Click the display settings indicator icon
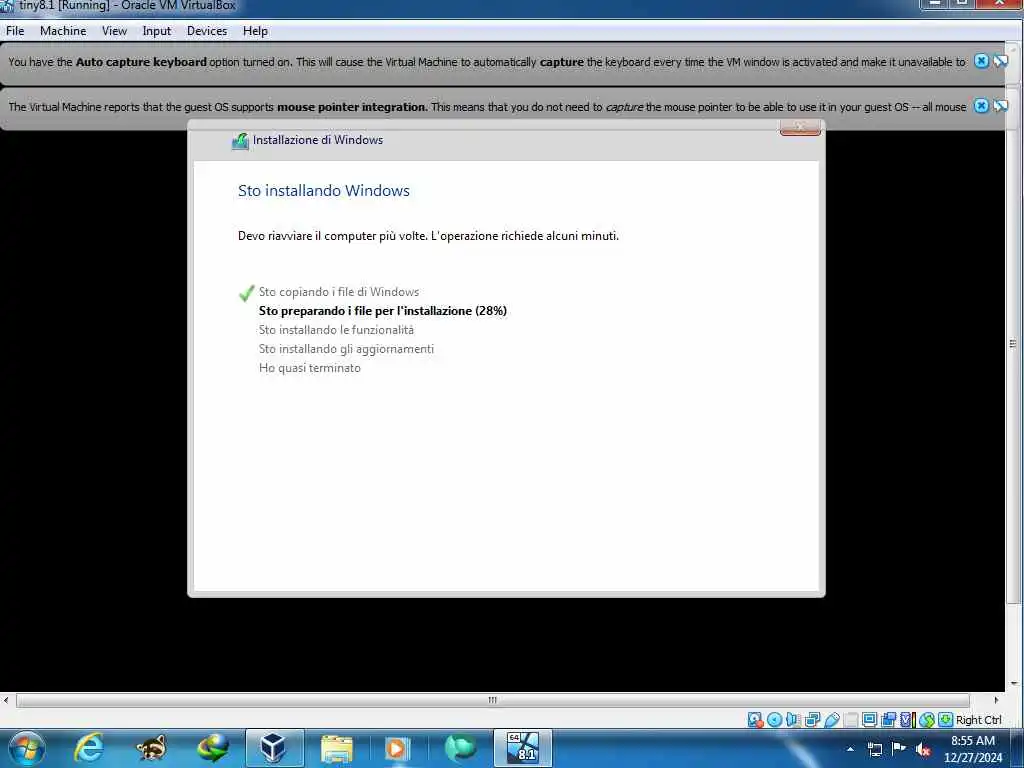Image resolution: width=1024 pixels, height=768 pixels. [869, 720]
